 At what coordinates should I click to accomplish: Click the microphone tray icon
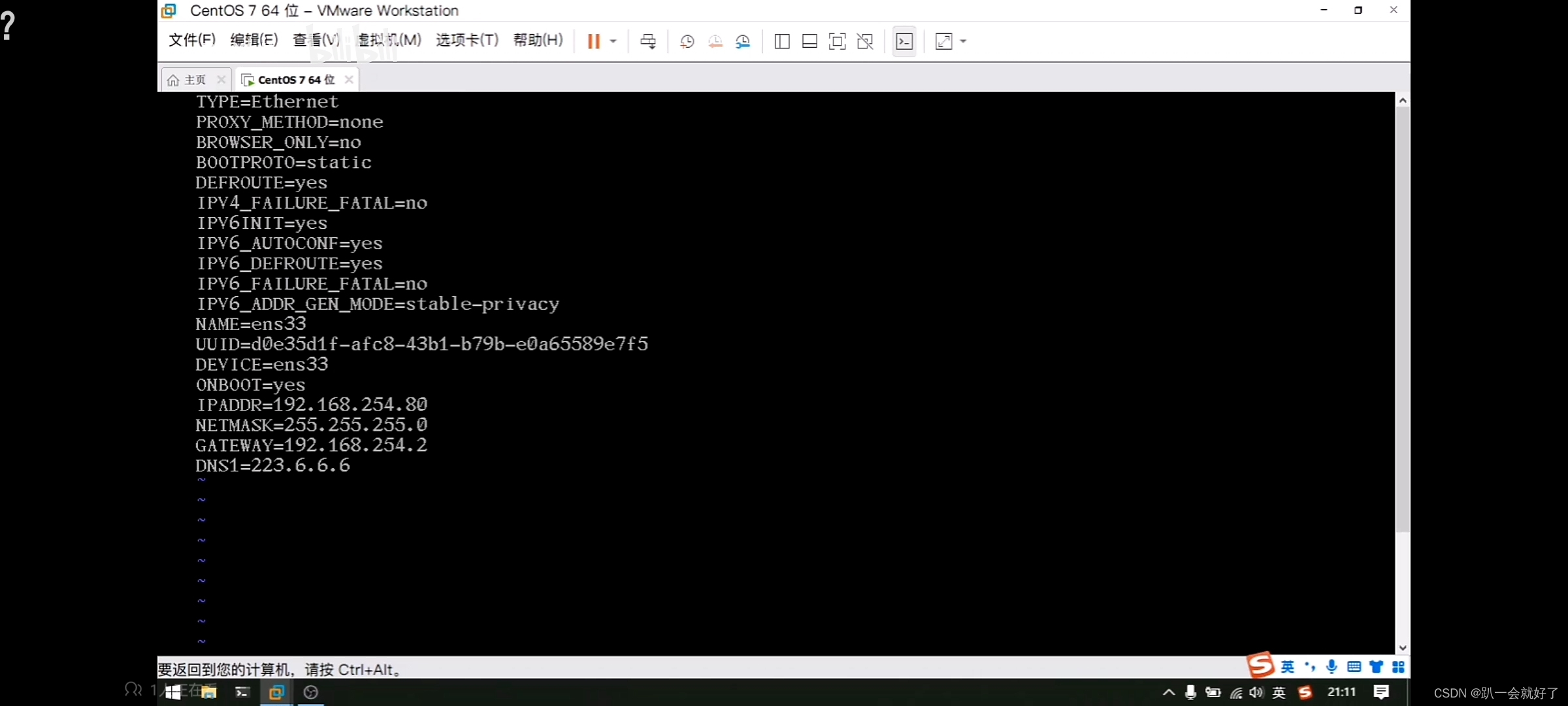coord(1190,692)
